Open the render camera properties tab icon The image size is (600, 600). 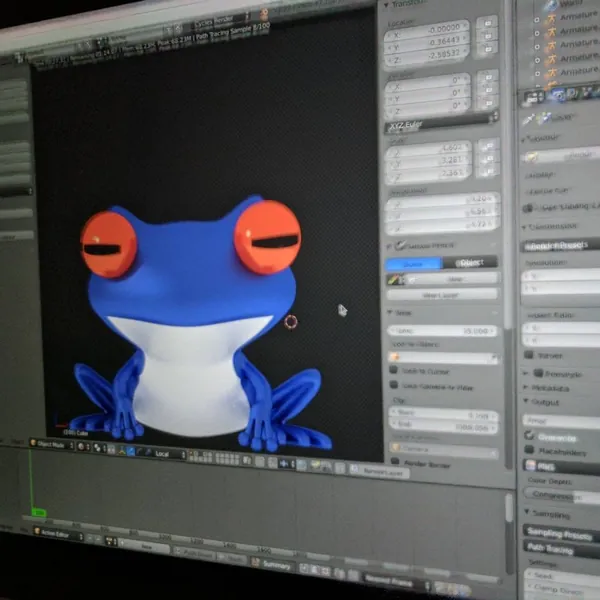(558, 94)
